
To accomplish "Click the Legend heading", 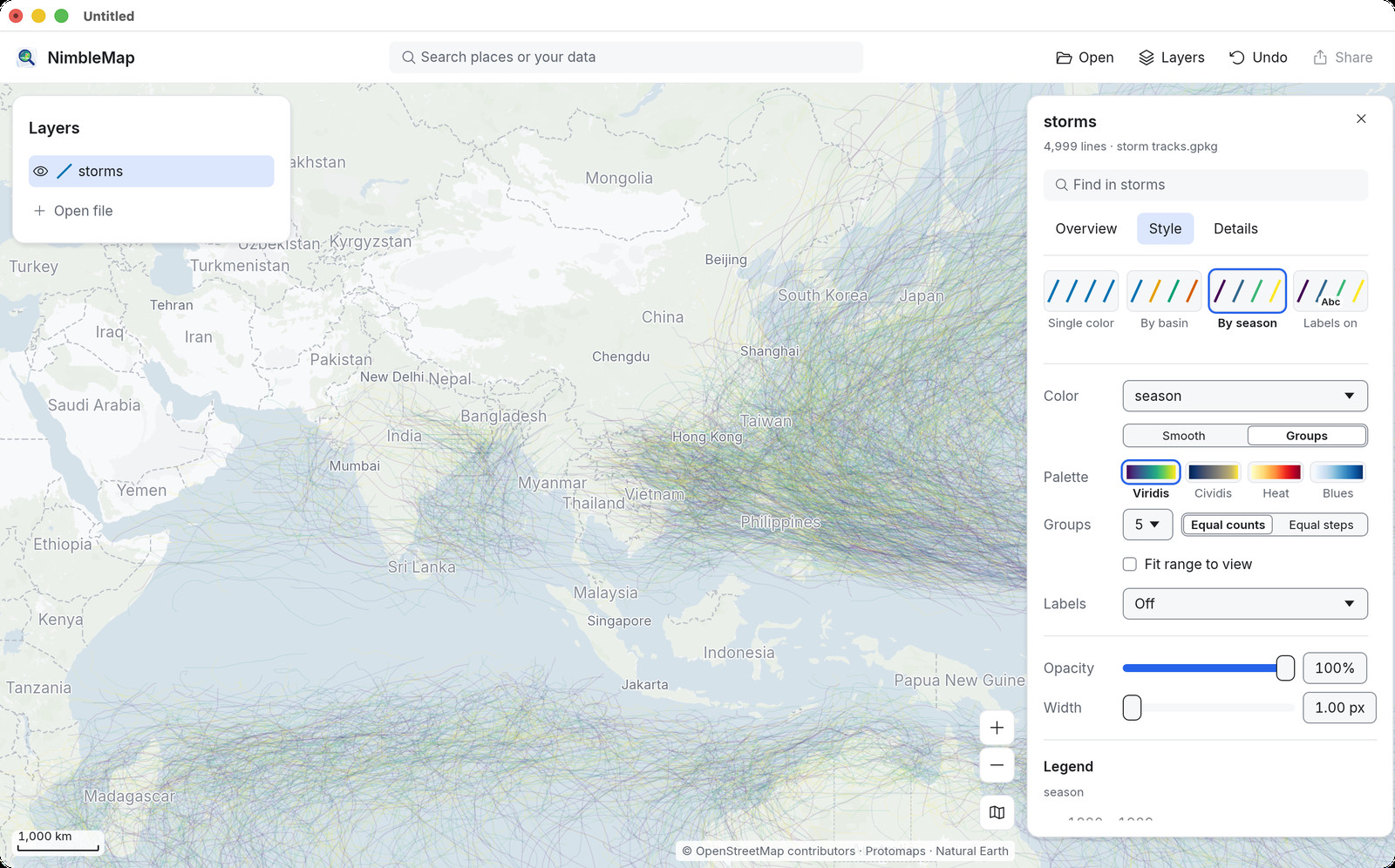I will pos(1068,767).
